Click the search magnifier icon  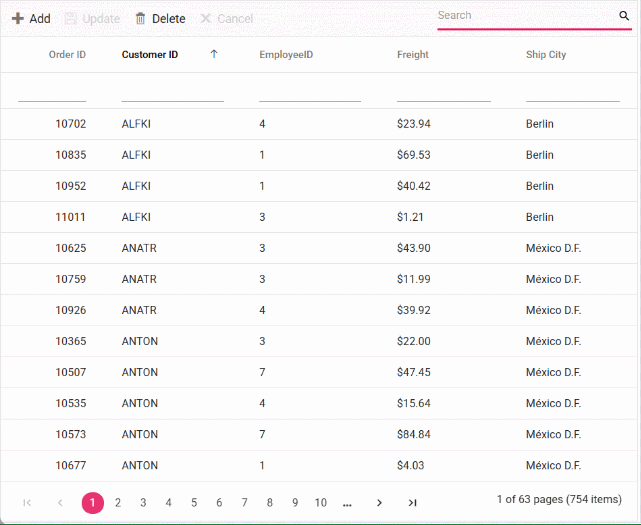click(624, 16)
